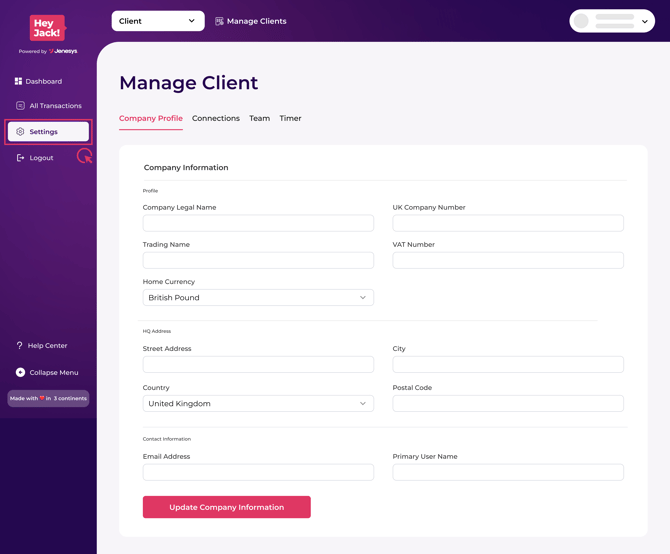The image size is (670, 554).
Task: Click the Collapse Menu circle icon
Action: [x=20, y=372]
